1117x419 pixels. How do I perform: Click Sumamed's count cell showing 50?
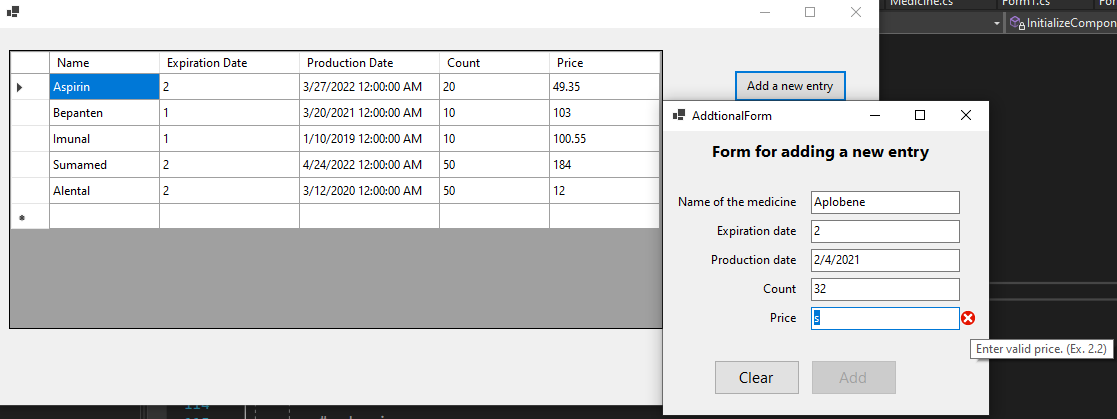pyautogui.click(x=494, y=165)
